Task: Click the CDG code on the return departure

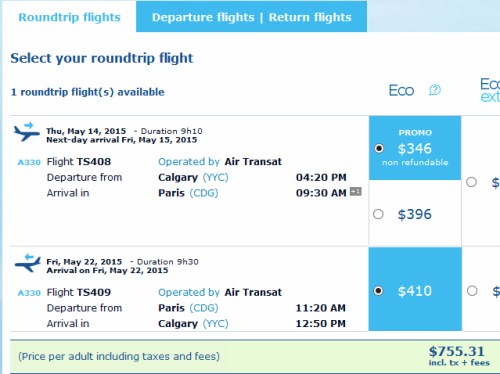Action: pos(204,308)
